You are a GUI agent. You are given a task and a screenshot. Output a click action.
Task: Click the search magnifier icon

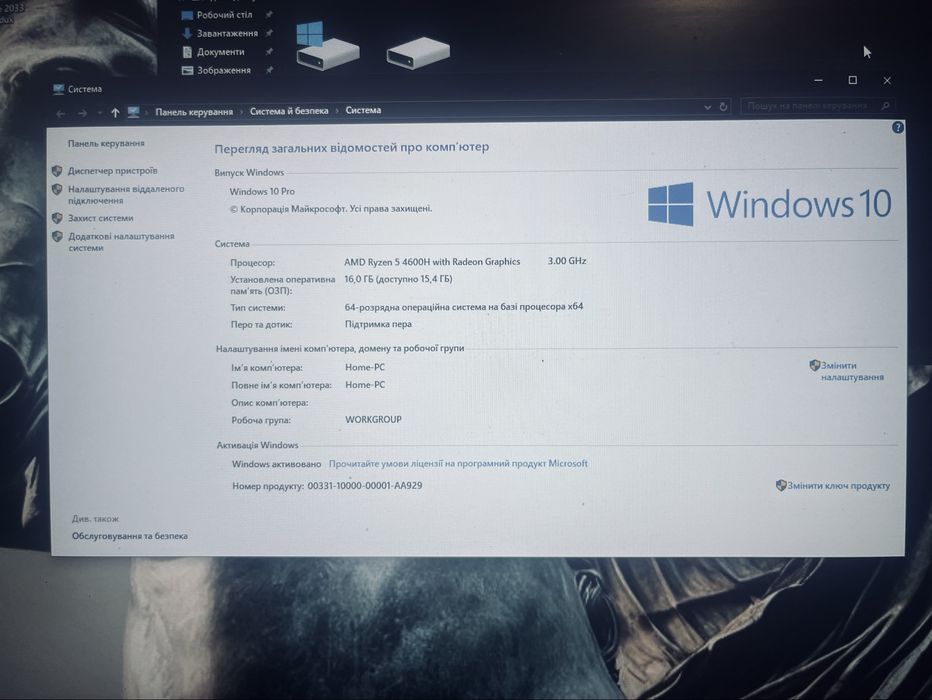pos(886,106)
